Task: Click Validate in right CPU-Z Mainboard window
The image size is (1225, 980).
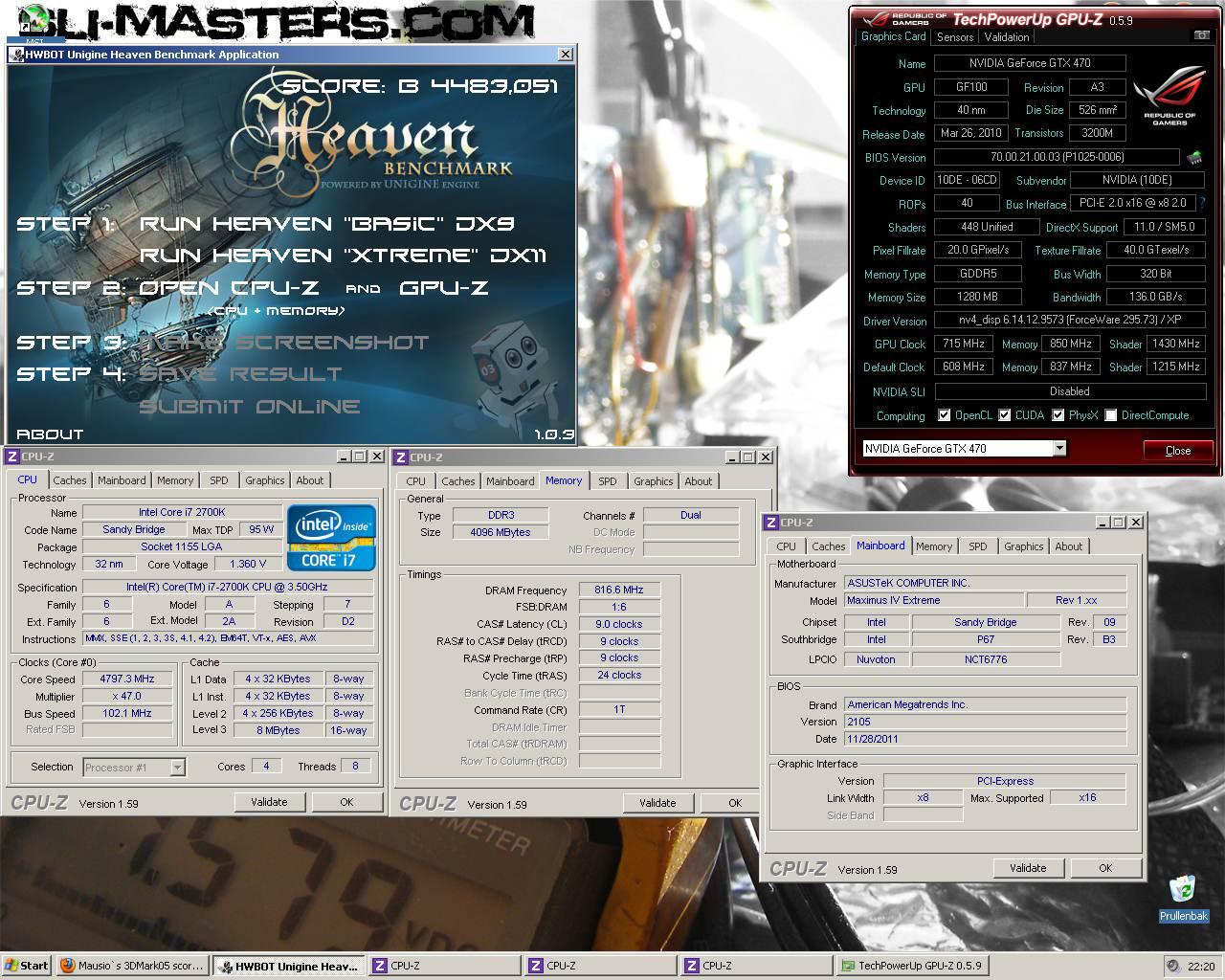Action: pyautogui.click(x=1028, y=868)
